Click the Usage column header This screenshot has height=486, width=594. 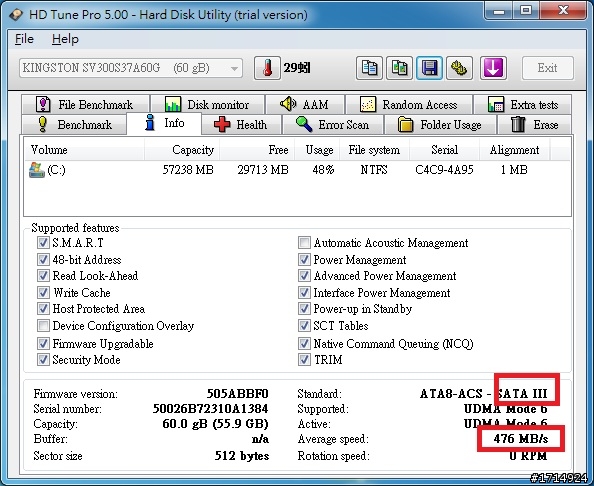tap(317, 150)
